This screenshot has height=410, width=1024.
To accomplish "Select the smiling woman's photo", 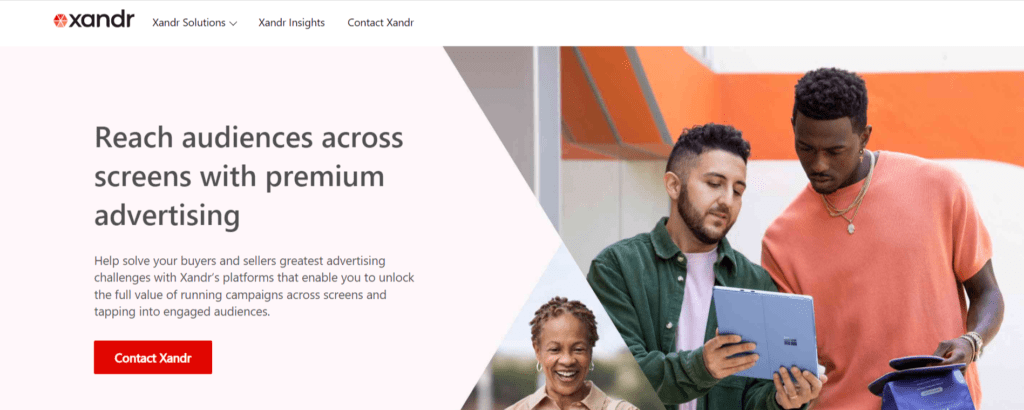I will pyautogui.click(x=565, y=356).
